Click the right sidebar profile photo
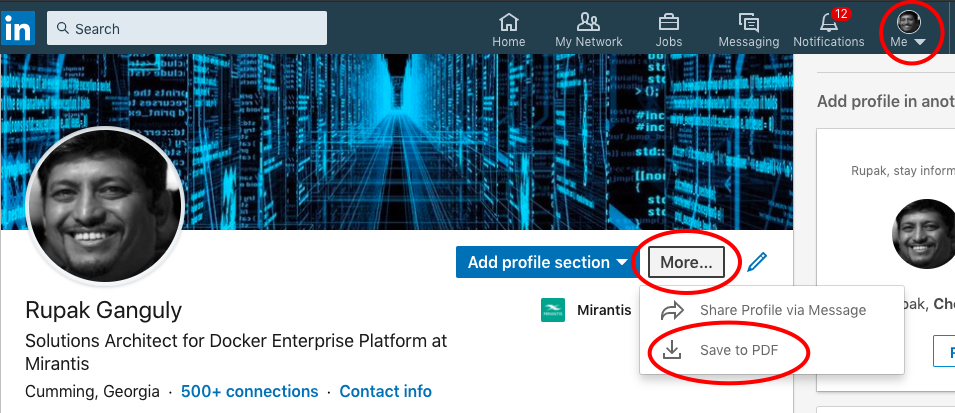 pyautogui.click(x=923, y=234)
